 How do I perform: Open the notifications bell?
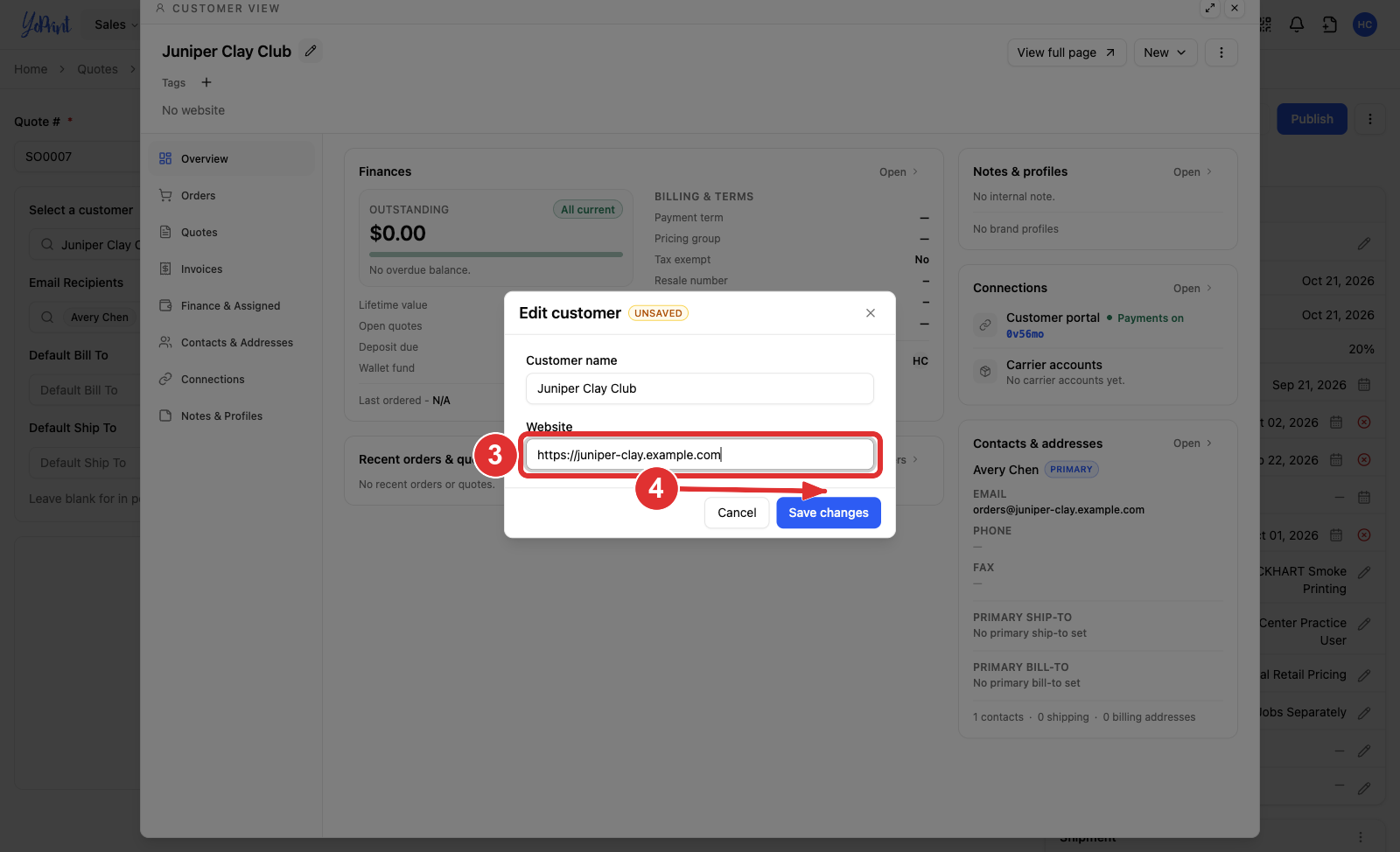point(1297,24)
